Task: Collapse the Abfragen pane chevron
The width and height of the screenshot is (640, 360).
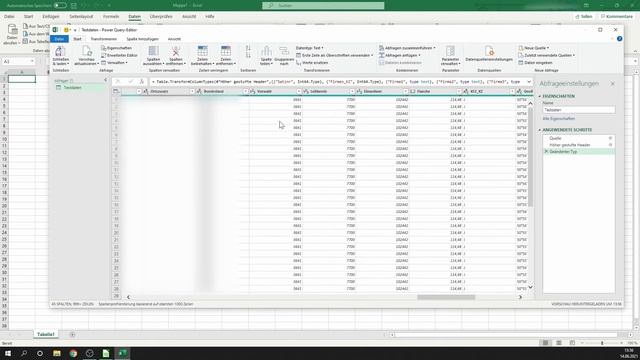Action: tap(105, 80)
